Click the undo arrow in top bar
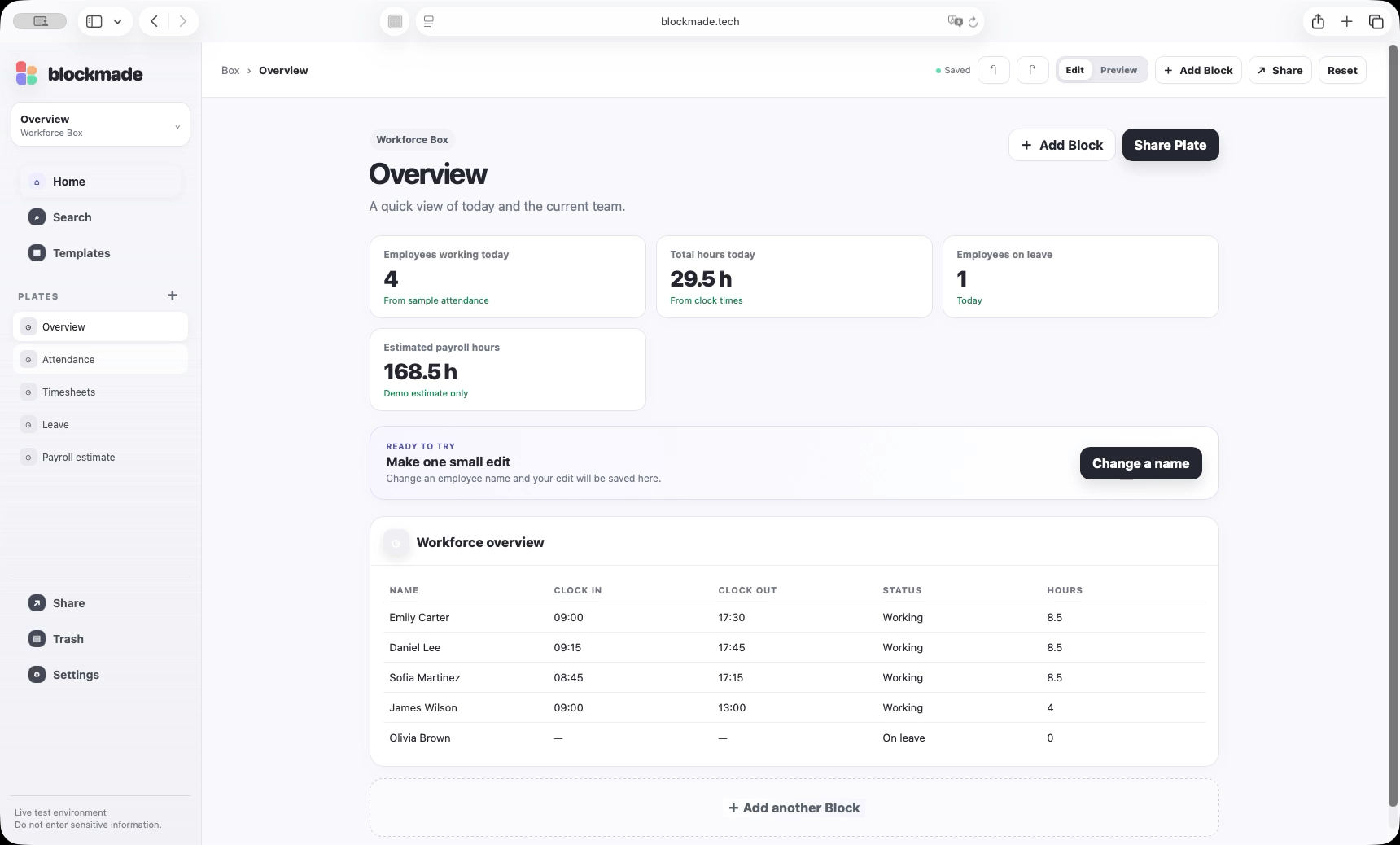Image resolution: width=1400 pixels, height=845 pixels. [x=994, y=70]
